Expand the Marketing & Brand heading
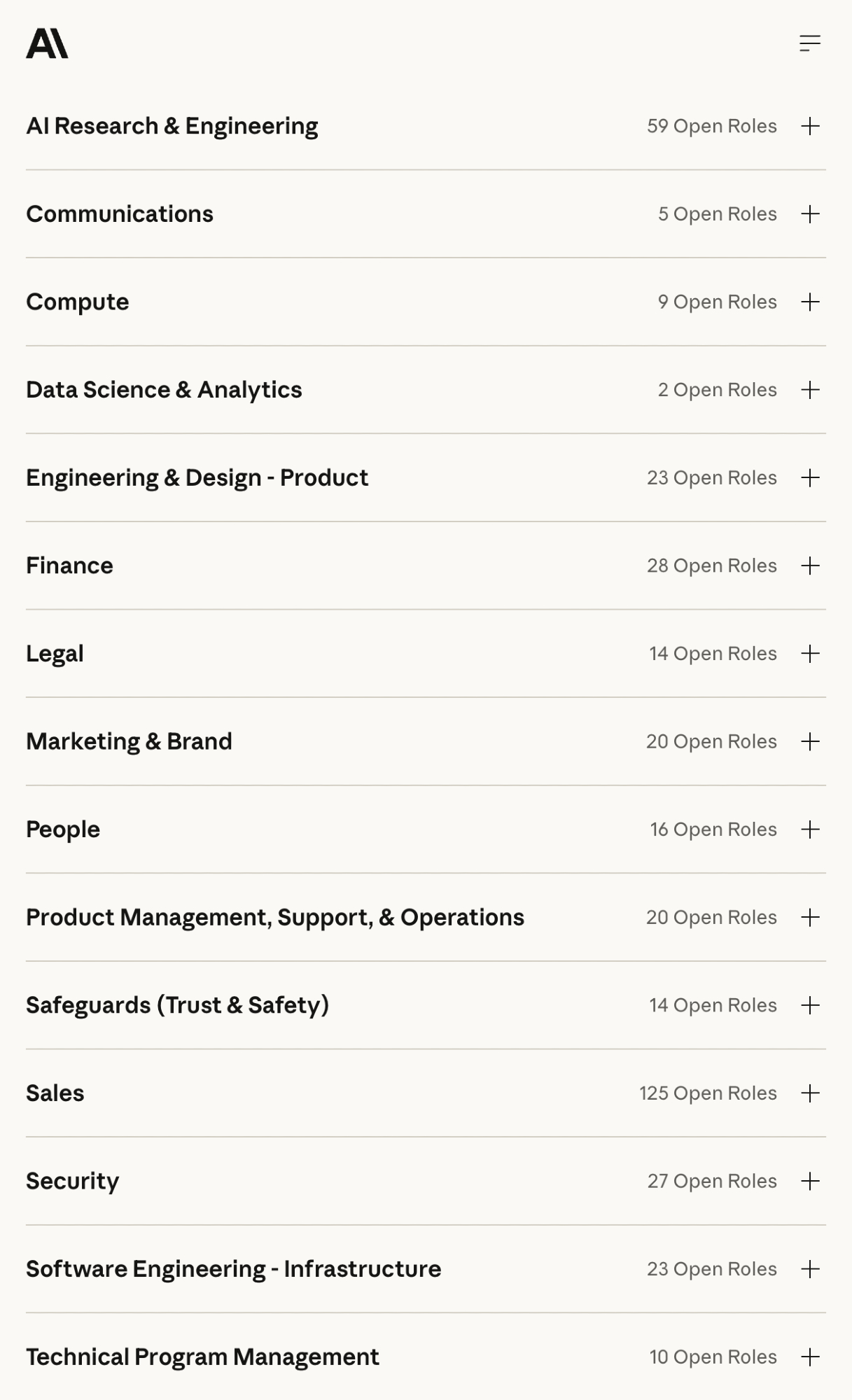The image size is (852, 1400). [x=129, y=742]
